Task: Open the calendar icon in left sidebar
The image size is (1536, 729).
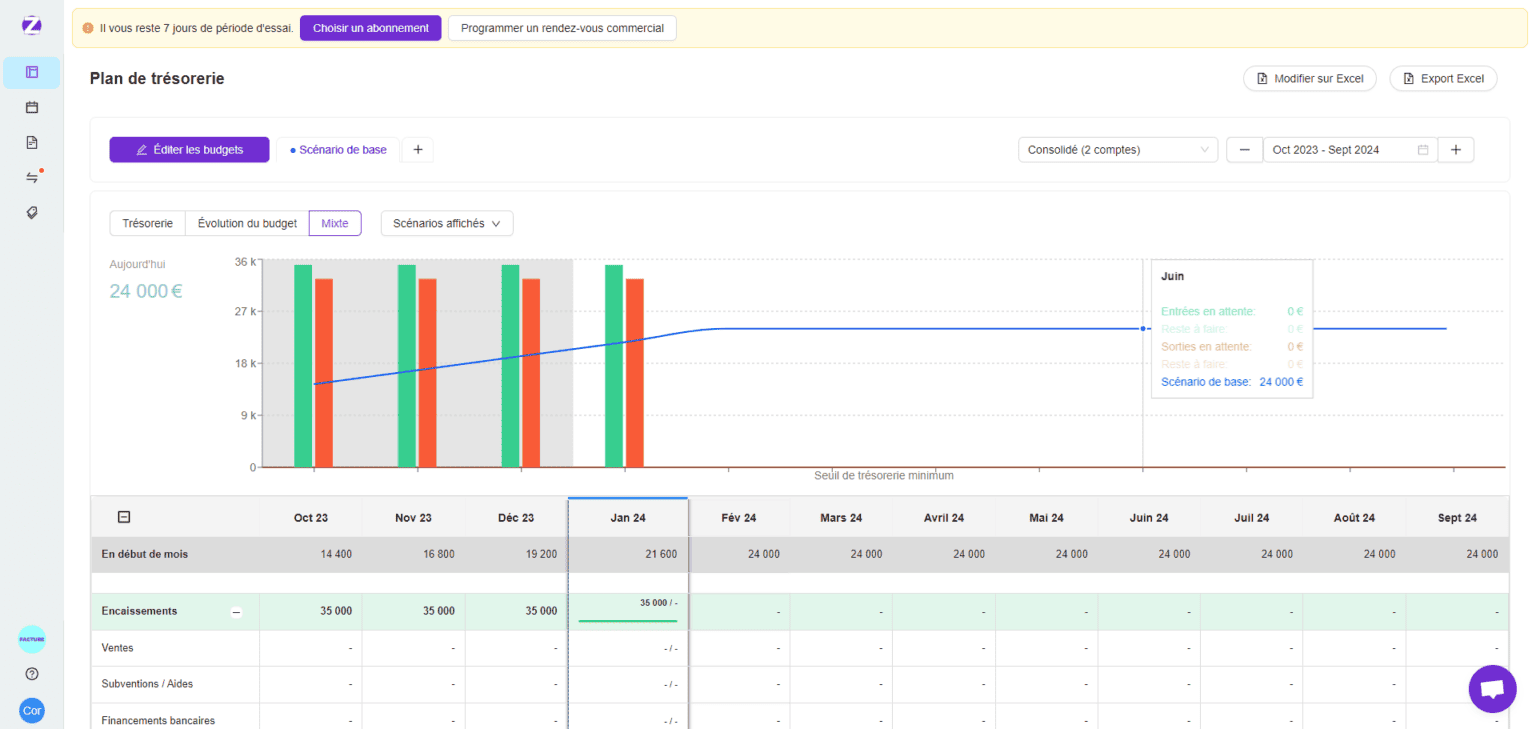Action: point(32,107)
